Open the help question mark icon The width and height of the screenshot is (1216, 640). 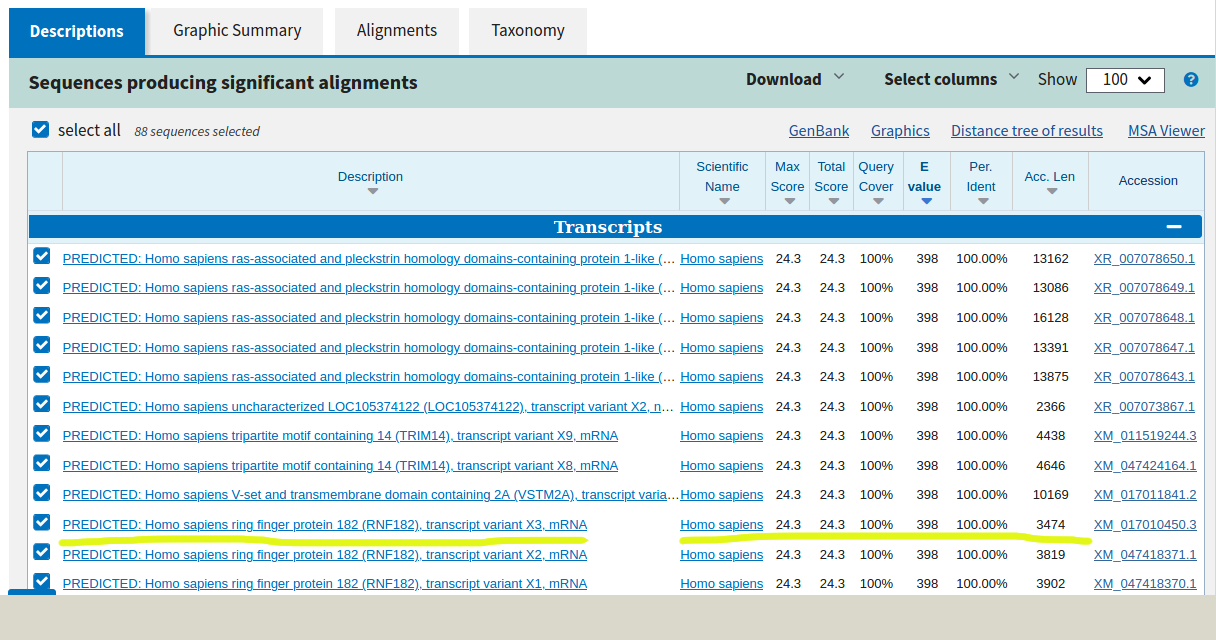[x=1190, y=80]
